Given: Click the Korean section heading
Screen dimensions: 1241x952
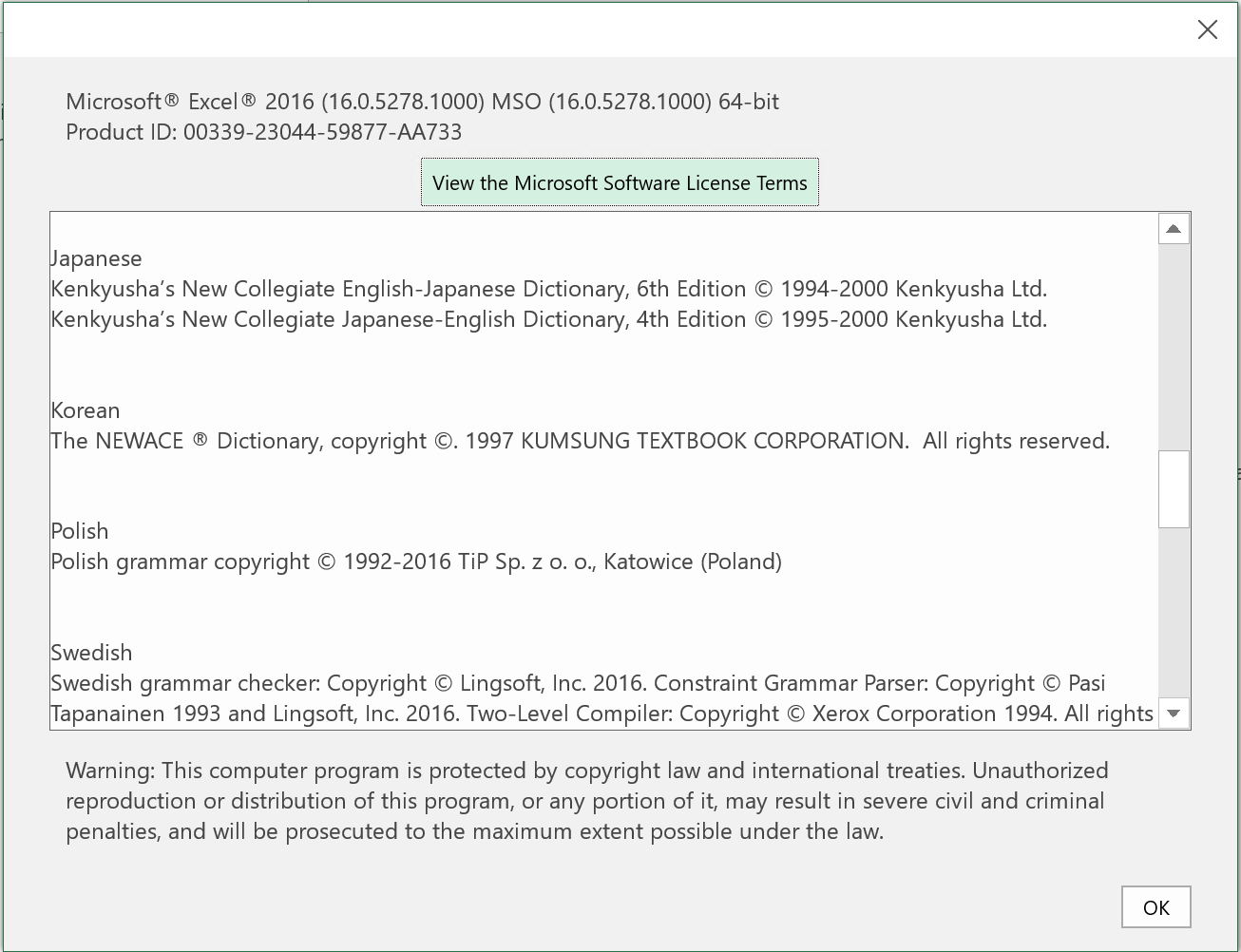Looking at the screenshot, I should tap(86, 410).
